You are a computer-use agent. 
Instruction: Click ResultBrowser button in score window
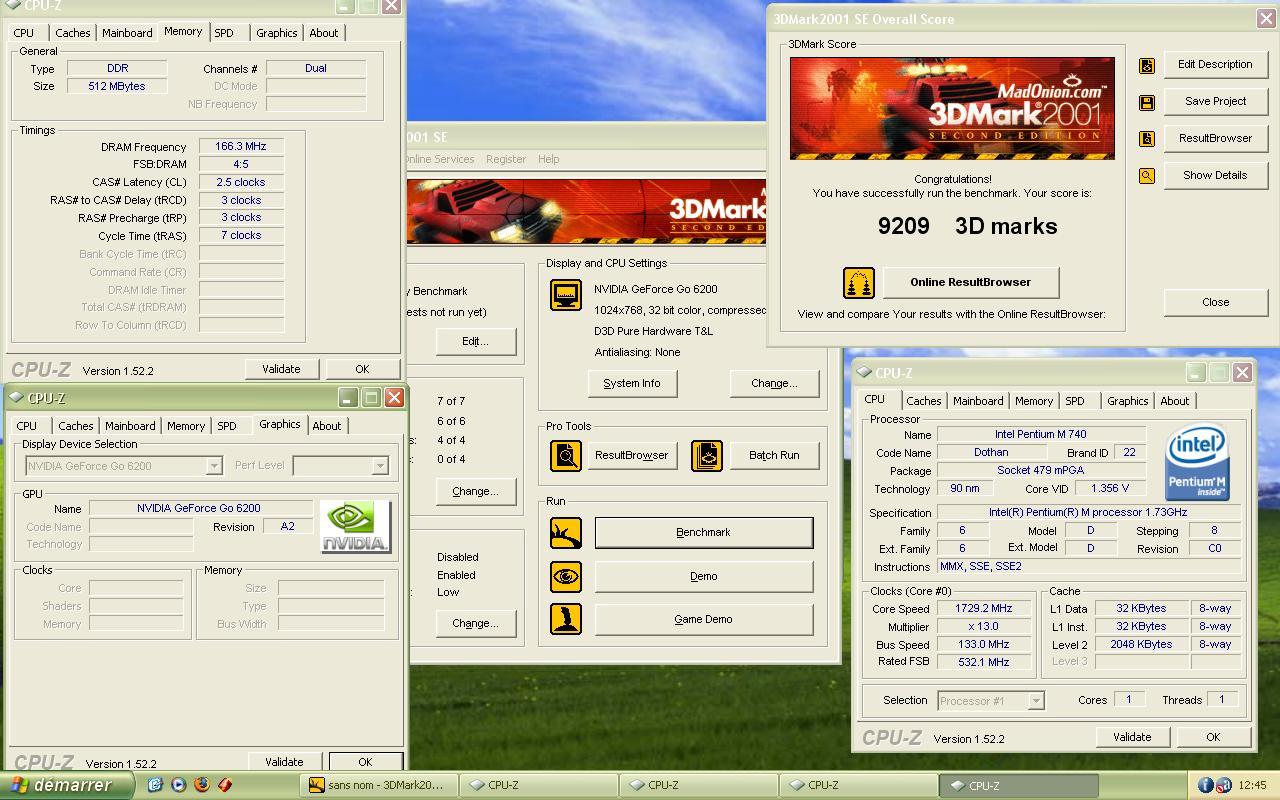pyautogui.click(x=1215, y=139)
